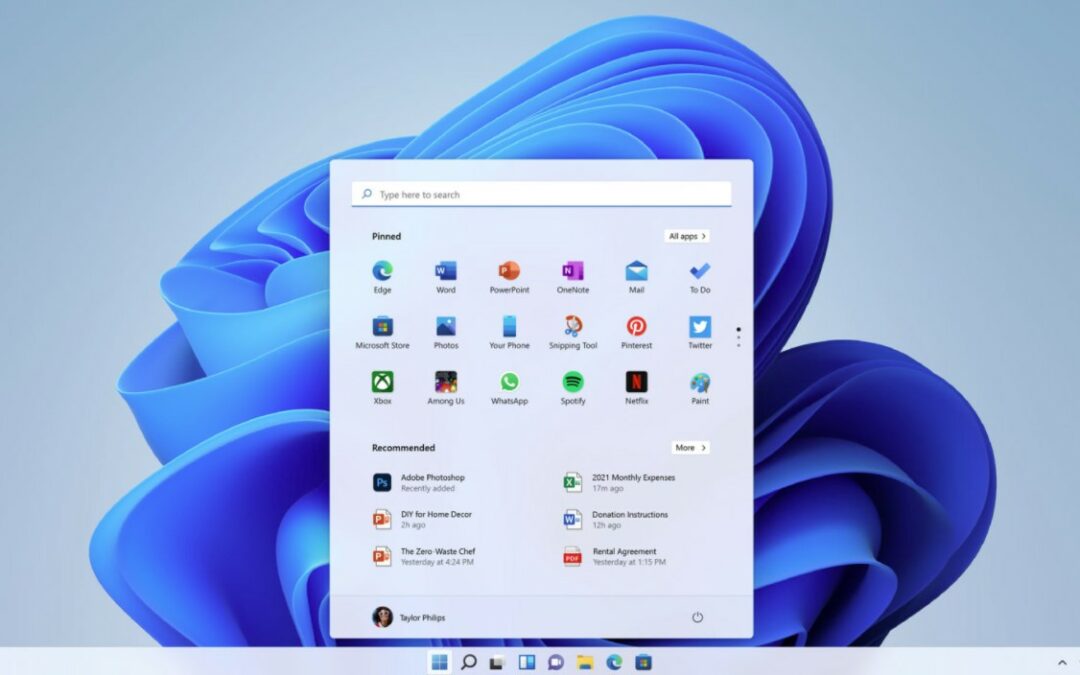Open the Photos app
Screen dimensions: 1080x675
coord(446,327)
